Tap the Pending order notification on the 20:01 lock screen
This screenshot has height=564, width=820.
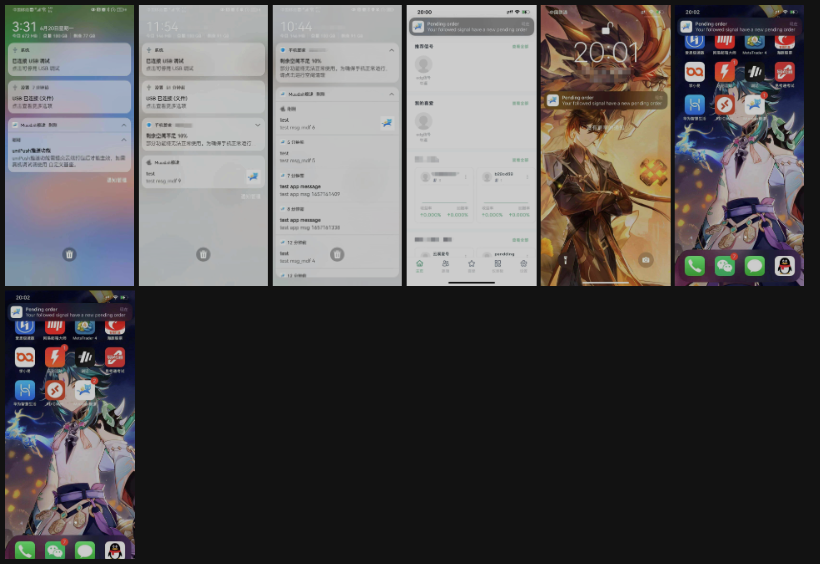pyautogui.click(x=606, y=100)
